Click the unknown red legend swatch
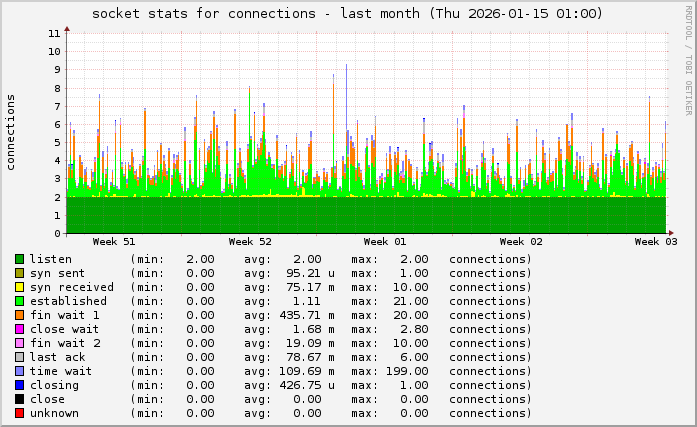This screenshot has width=697, height=427. point(19,413)
